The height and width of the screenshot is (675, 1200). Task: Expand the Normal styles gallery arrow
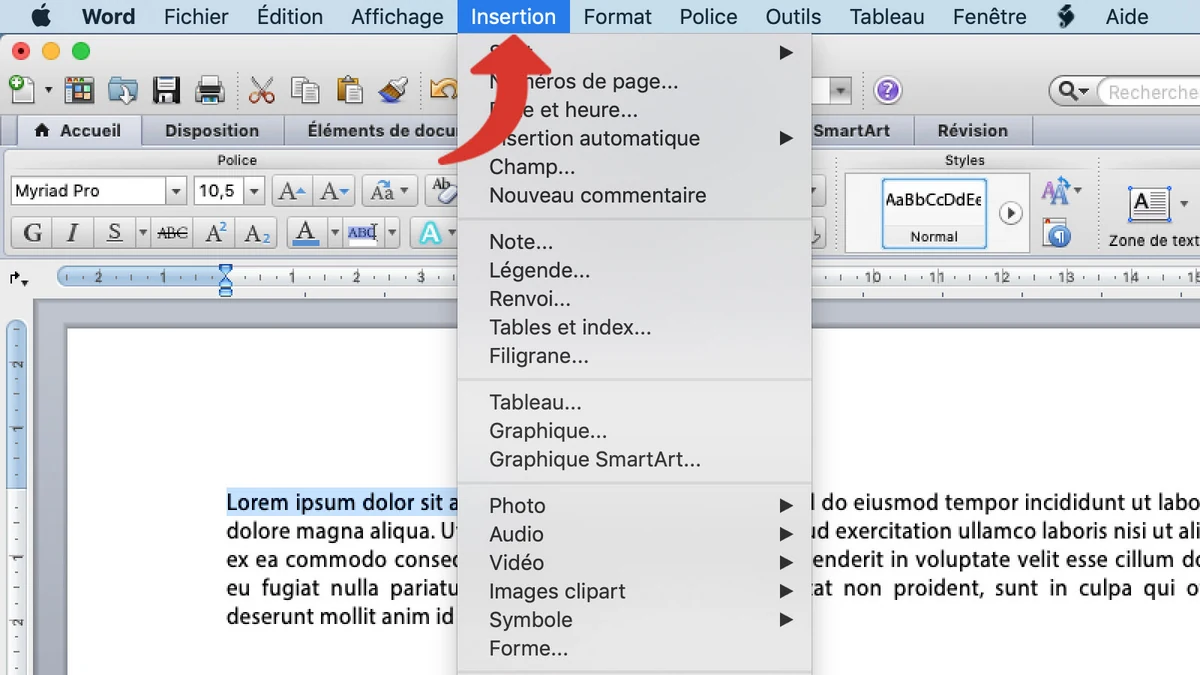pos(1010,212)
